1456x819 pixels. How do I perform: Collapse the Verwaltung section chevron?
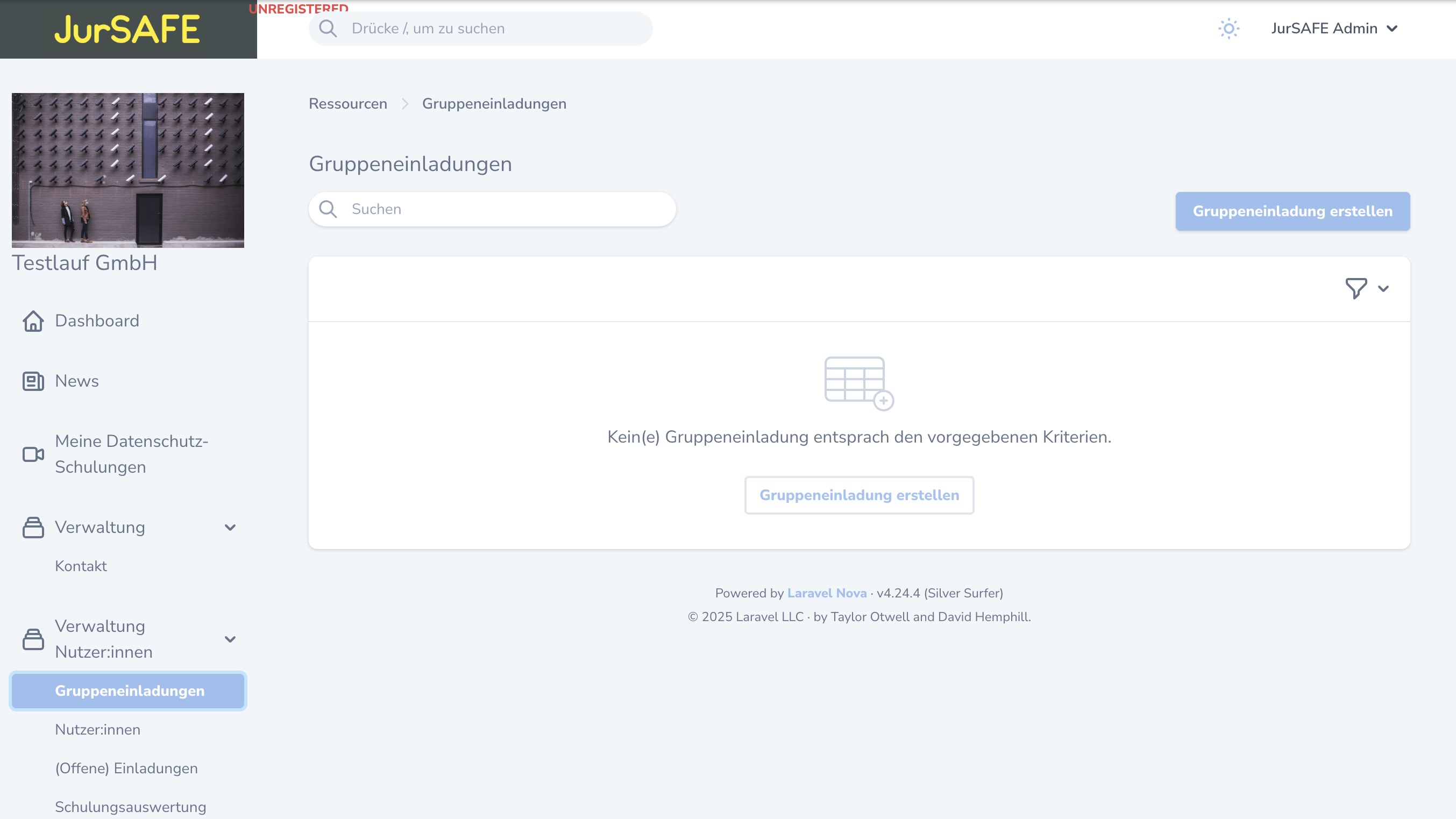(230, 528)
